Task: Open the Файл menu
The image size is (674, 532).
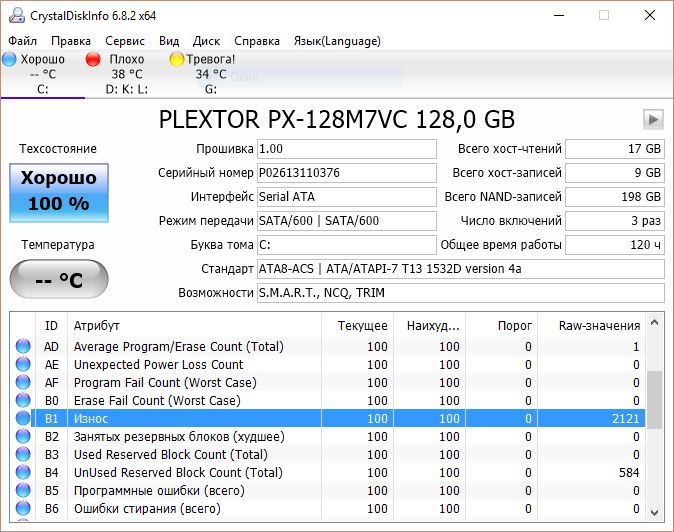Action: click(x=22, y=41)
